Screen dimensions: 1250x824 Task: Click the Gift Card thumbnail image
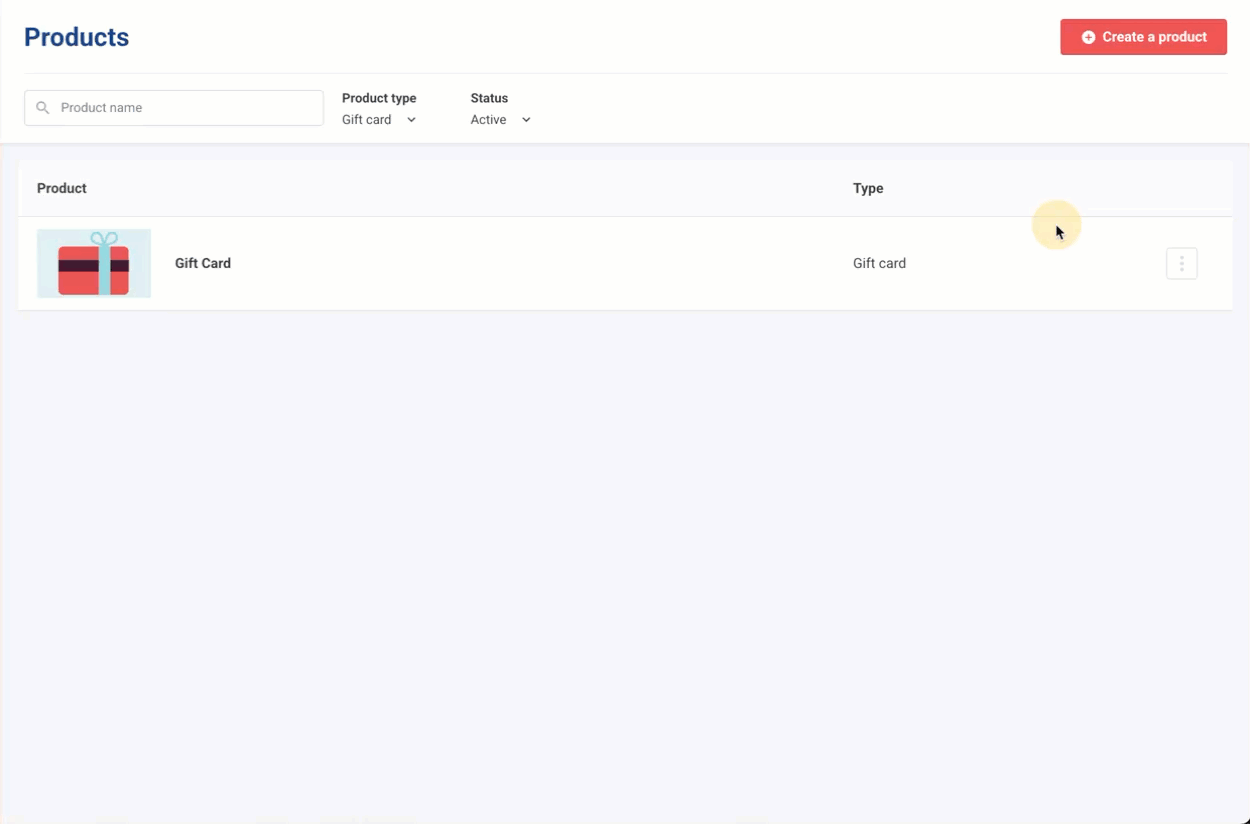[x=94, y=264]
